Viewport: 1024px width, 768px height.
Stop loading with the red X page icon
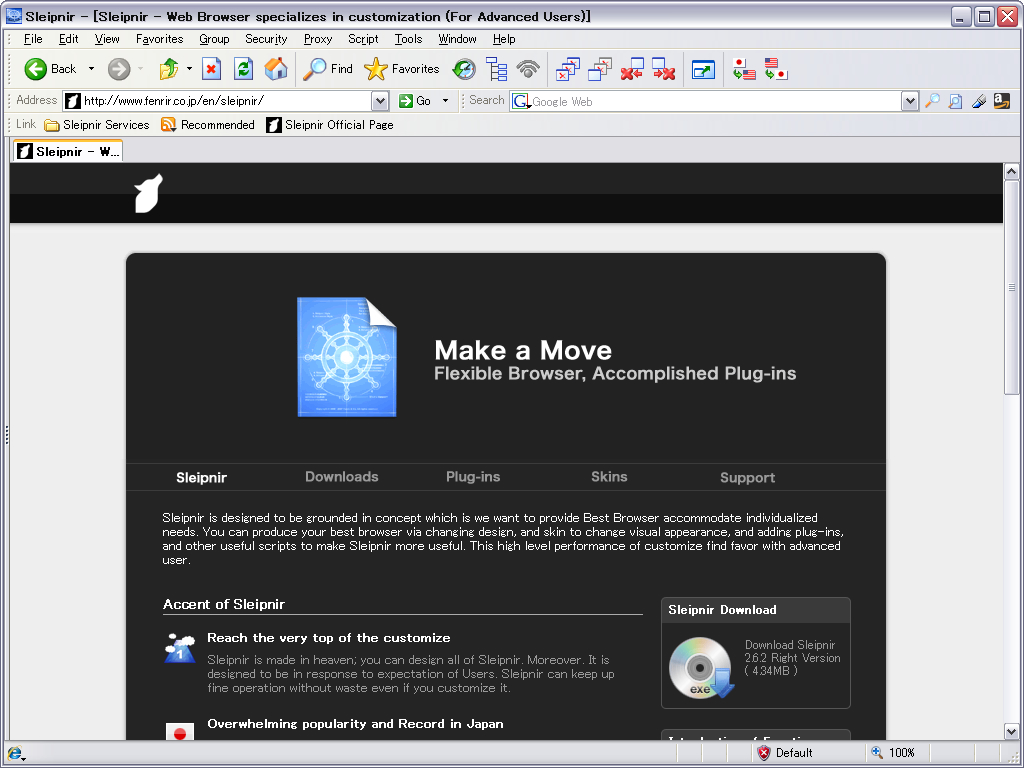[211, 69]
